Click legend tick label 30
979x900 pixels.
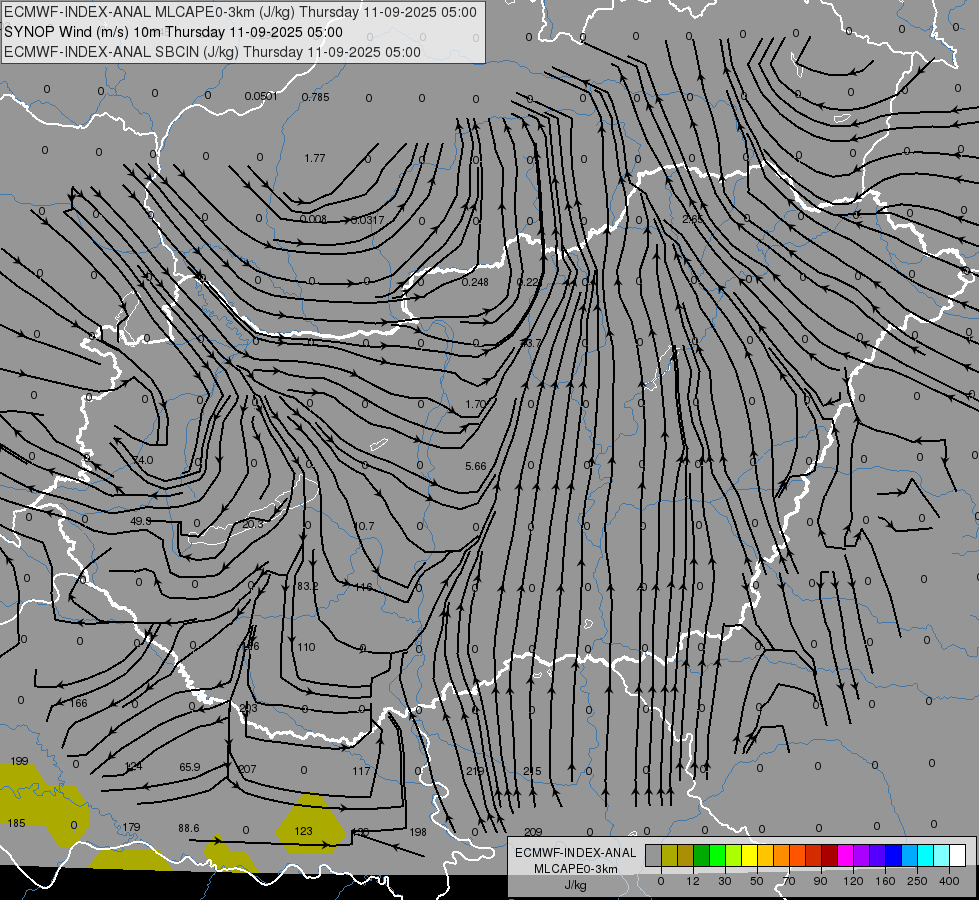725,881
